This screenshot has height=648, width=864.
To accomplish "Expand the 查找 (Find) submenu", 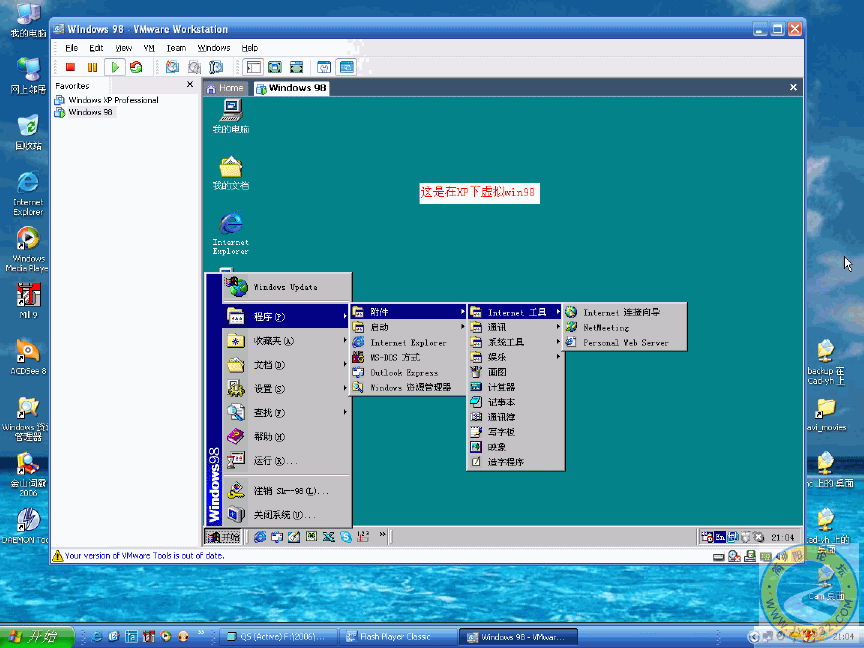I will pyautogui.click(x=287, y=412).
